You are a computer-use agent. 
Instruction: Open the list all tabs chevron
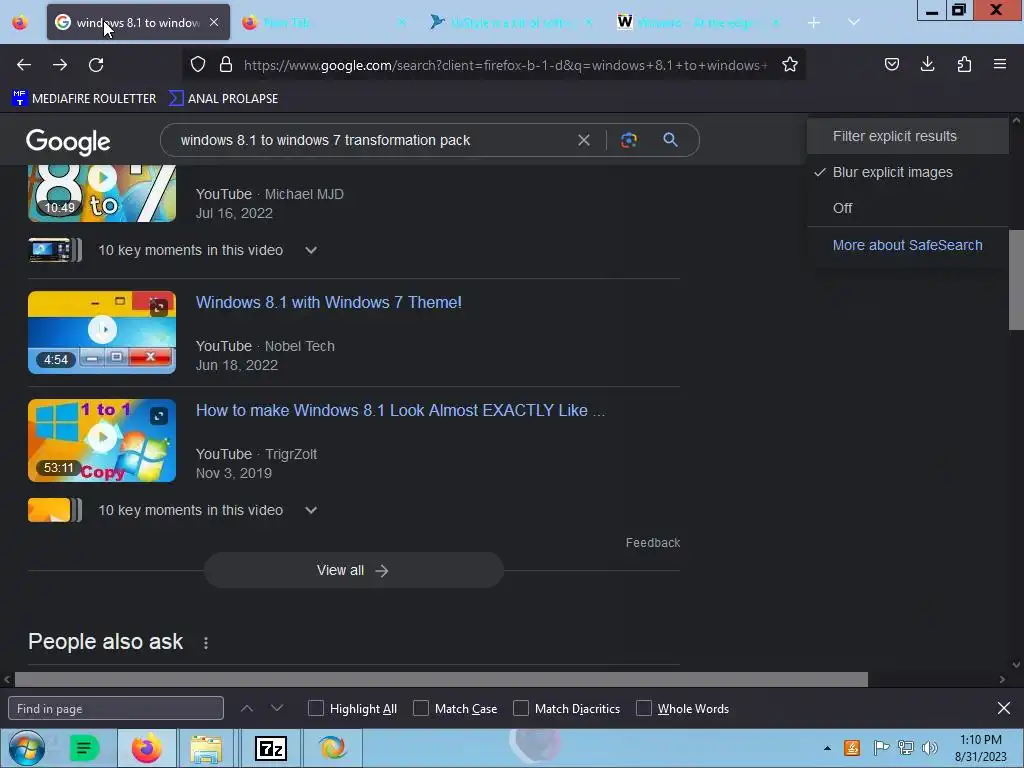[x=854, y=22]
